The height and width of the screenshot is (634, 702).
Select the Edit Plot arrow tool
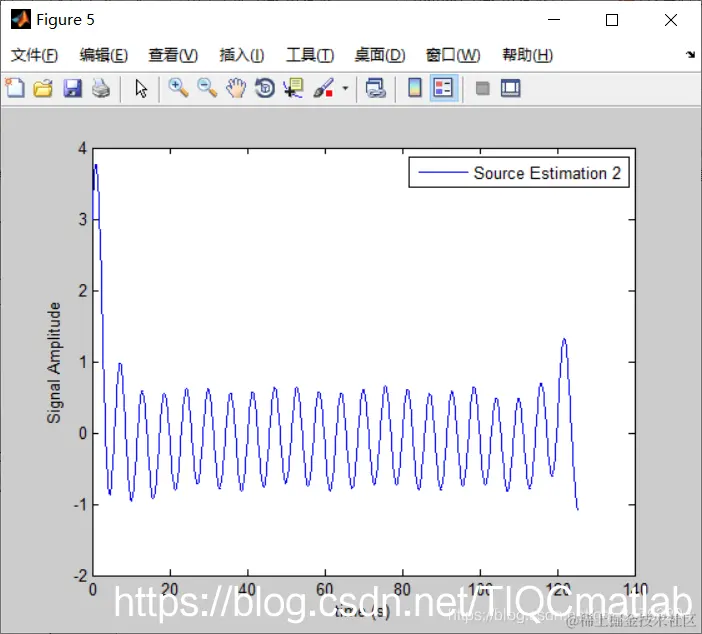coord(141,88)
